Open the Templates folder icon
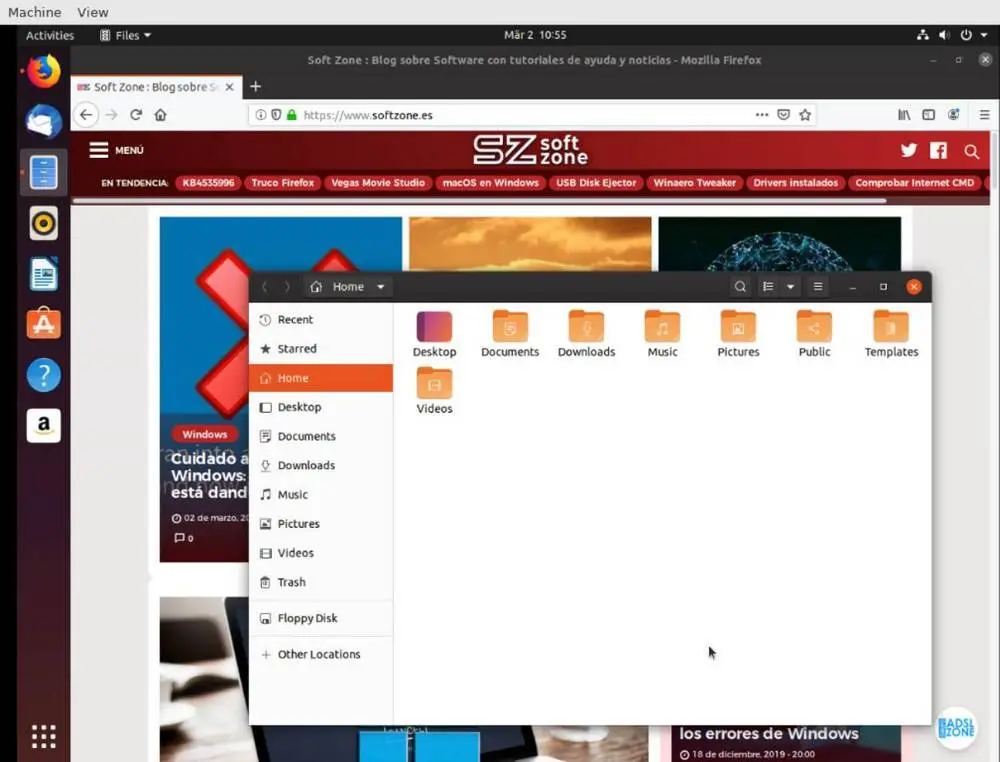The image size is (1000, 762). tap(891, 334)
